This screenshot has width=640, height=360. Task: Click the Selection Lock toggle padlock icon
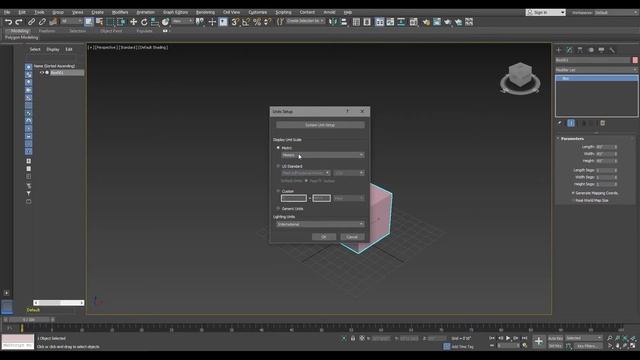coord(353,338)
